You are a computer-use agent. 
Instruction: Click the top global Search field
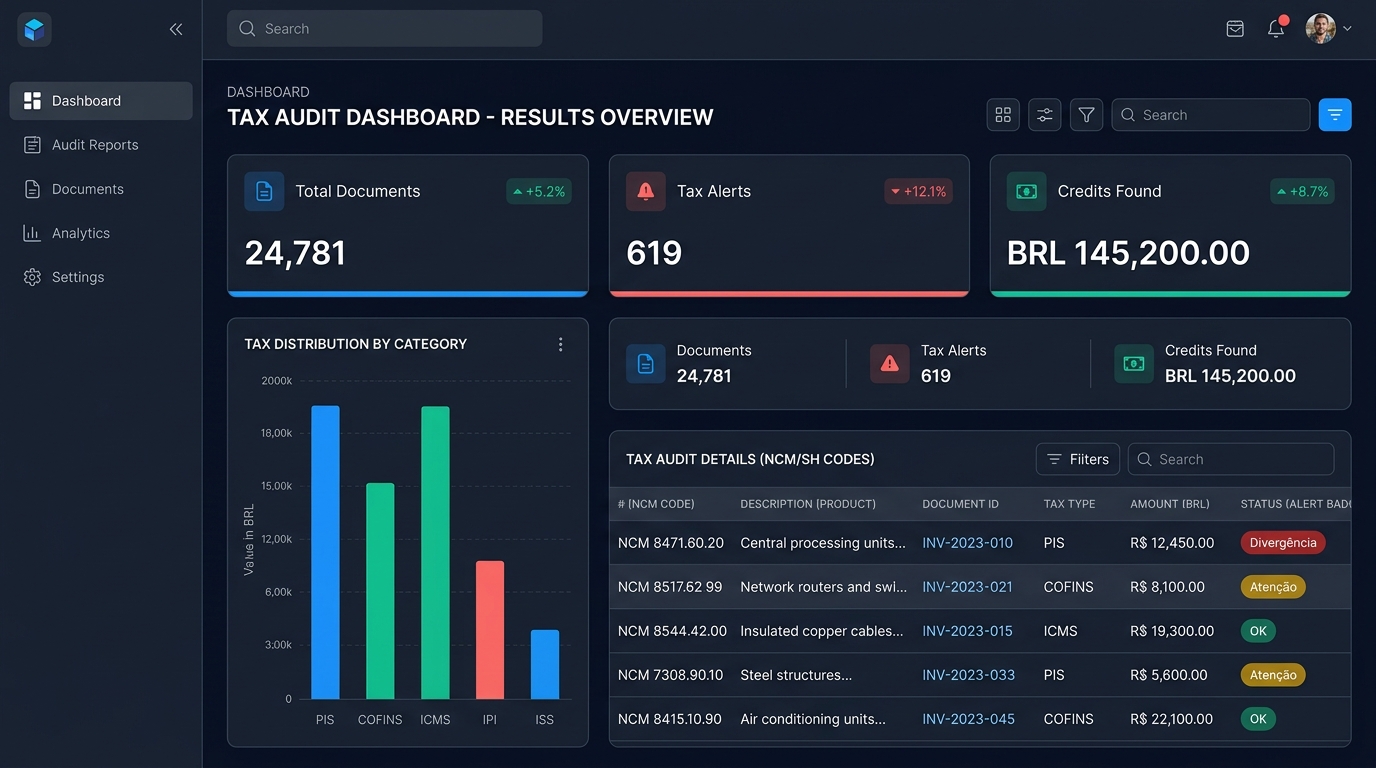pyautogui.click(x=385, y=29)
